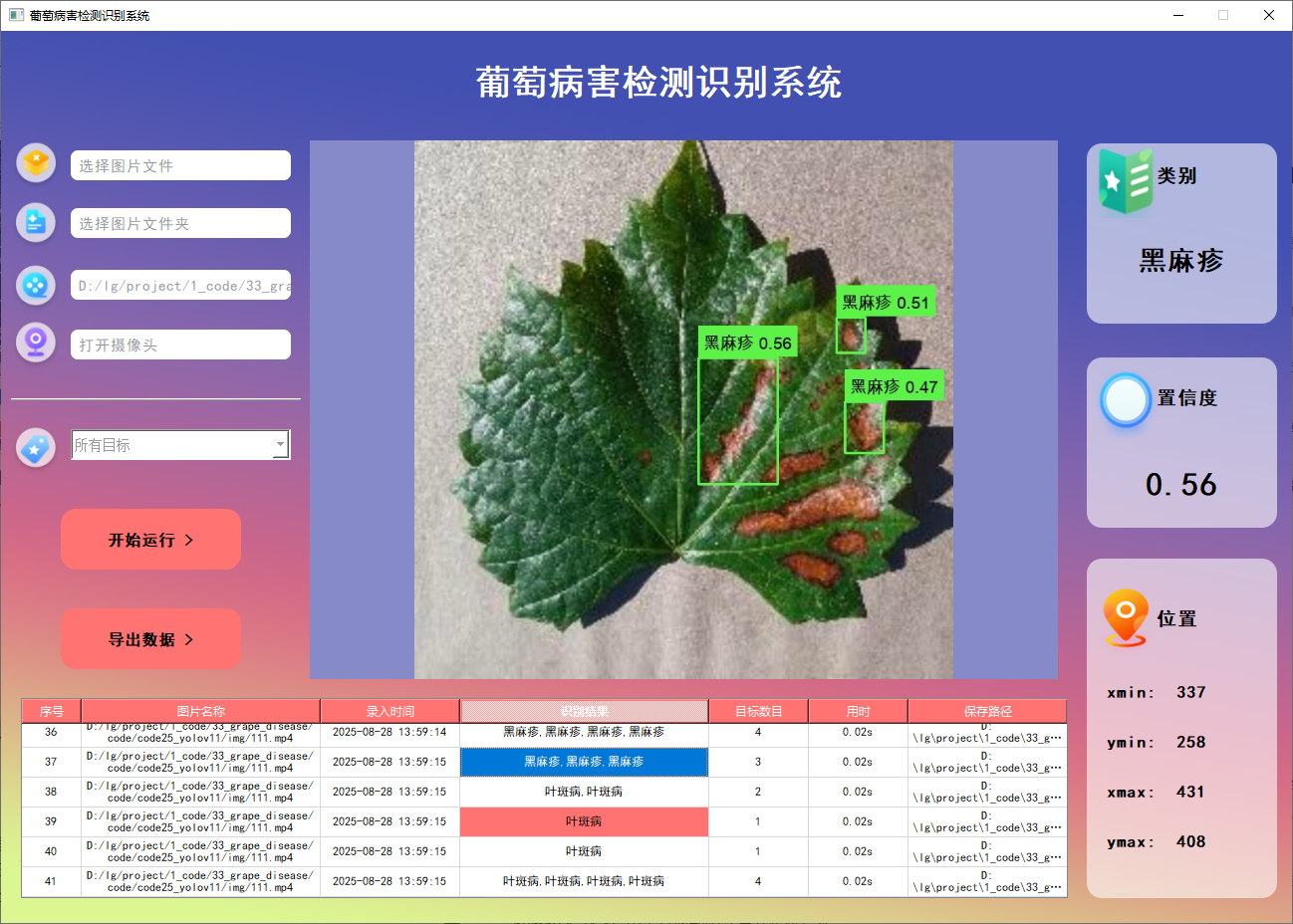Select sequence number 40 cell
1293x924 pixels.
tap(51, 851)
